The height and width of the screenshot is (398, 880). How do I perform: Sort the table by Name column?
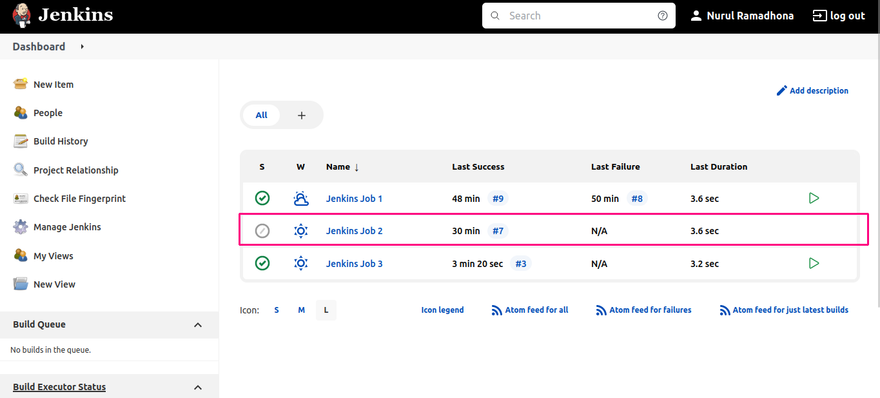(342, 167)
